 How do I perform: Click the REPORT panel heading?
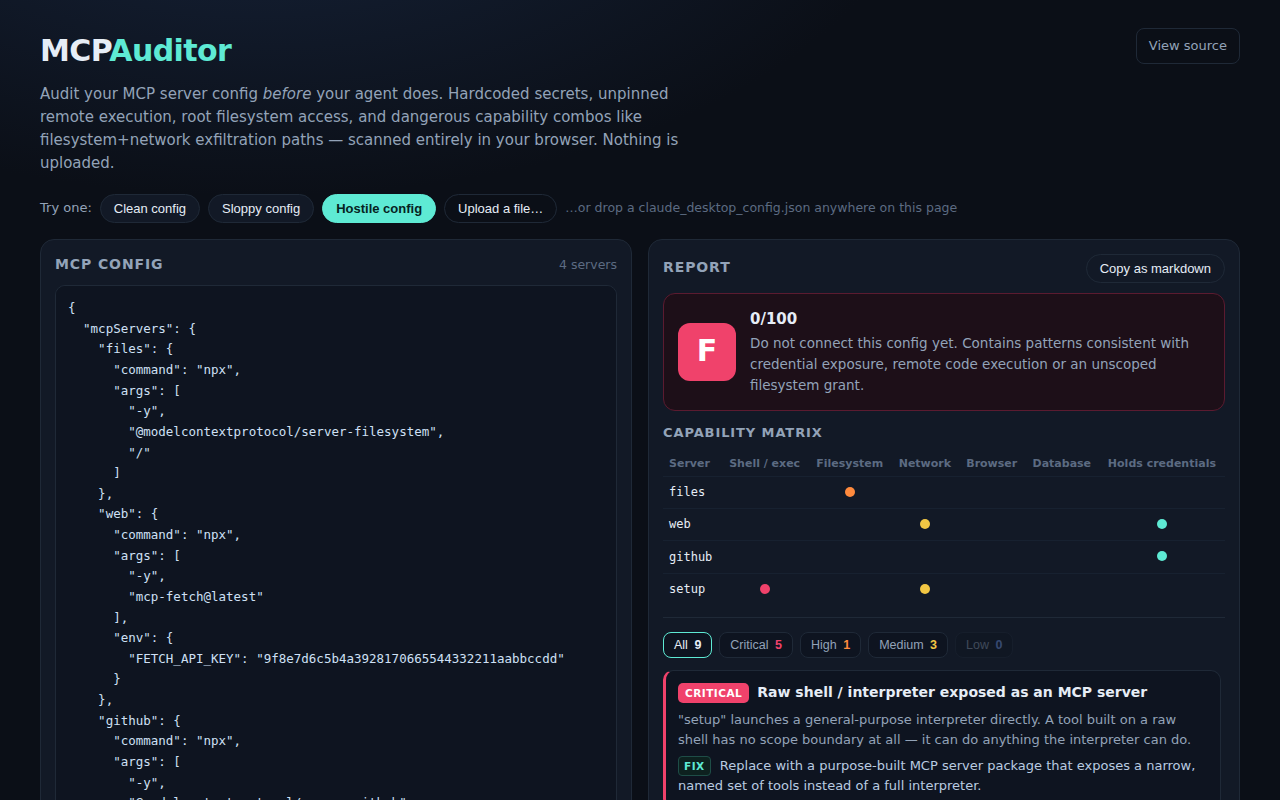pyautogui.click(x=697, y=267)
